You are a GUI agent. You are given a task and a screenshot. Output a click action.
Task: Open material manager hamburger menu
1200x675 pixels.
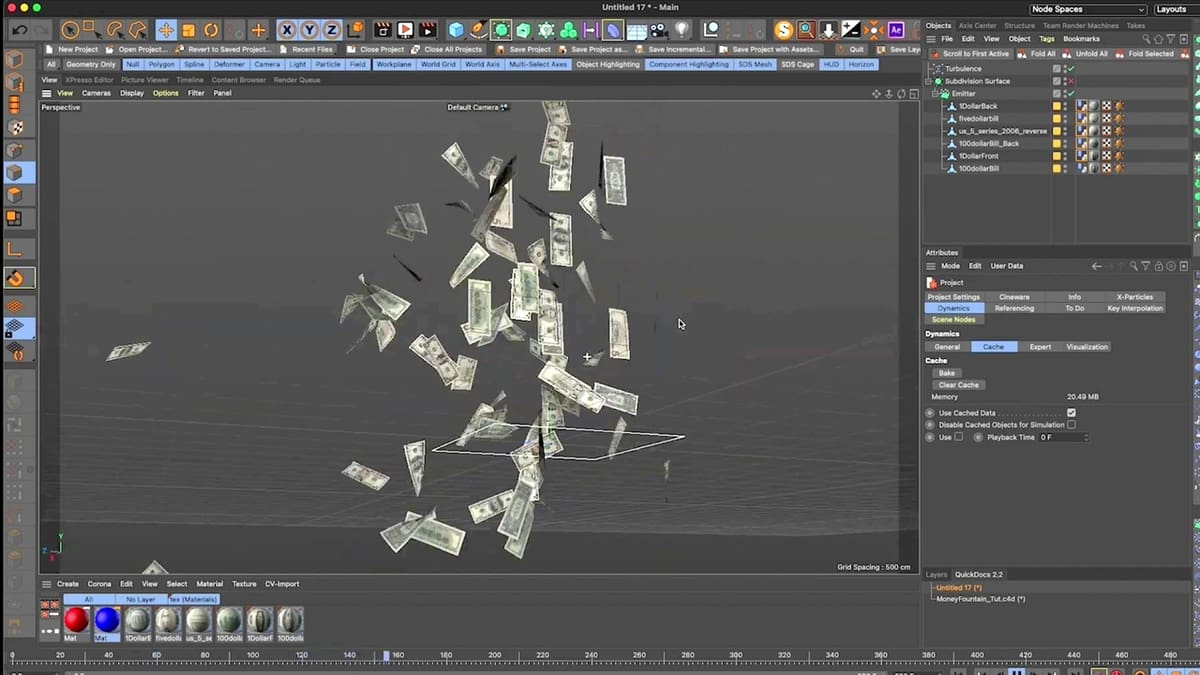46,584
